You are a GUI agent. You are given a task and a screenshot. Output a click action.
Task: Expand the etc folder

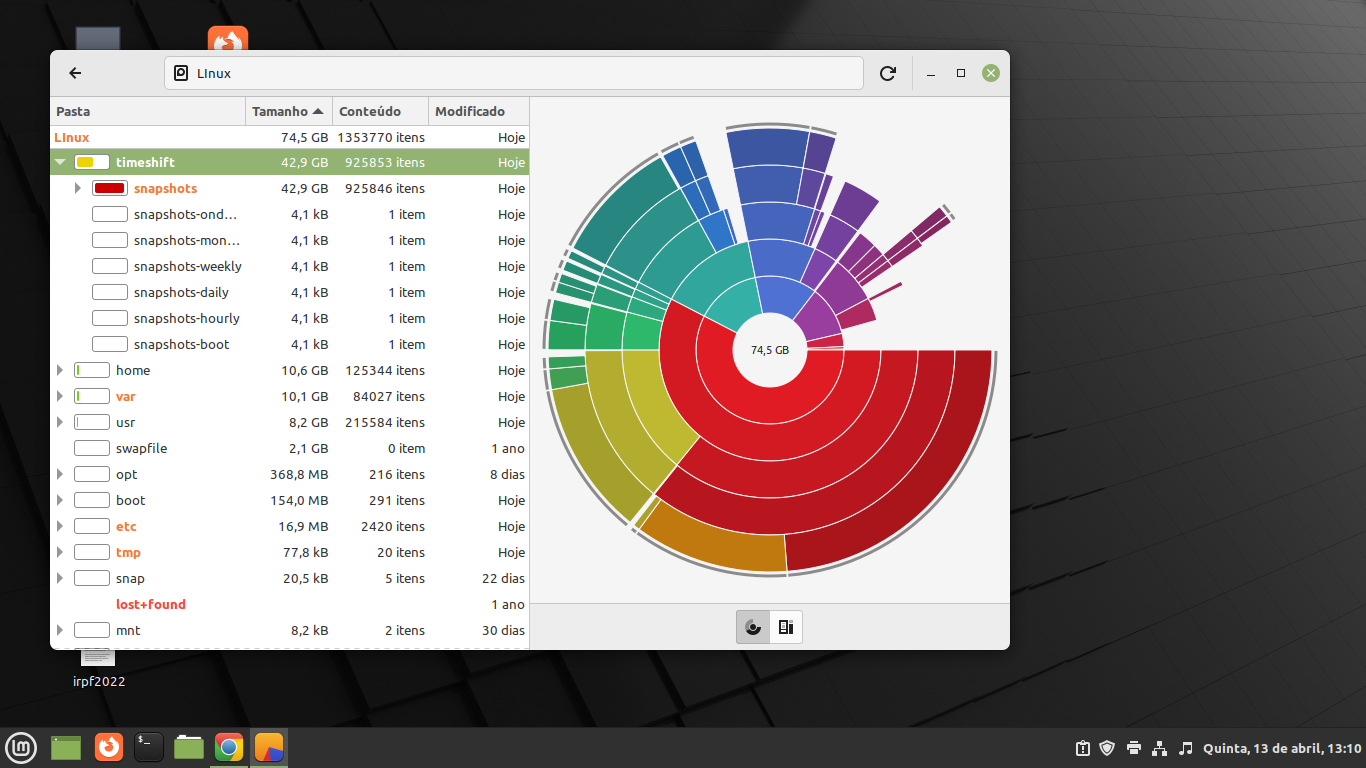(60, 526)
